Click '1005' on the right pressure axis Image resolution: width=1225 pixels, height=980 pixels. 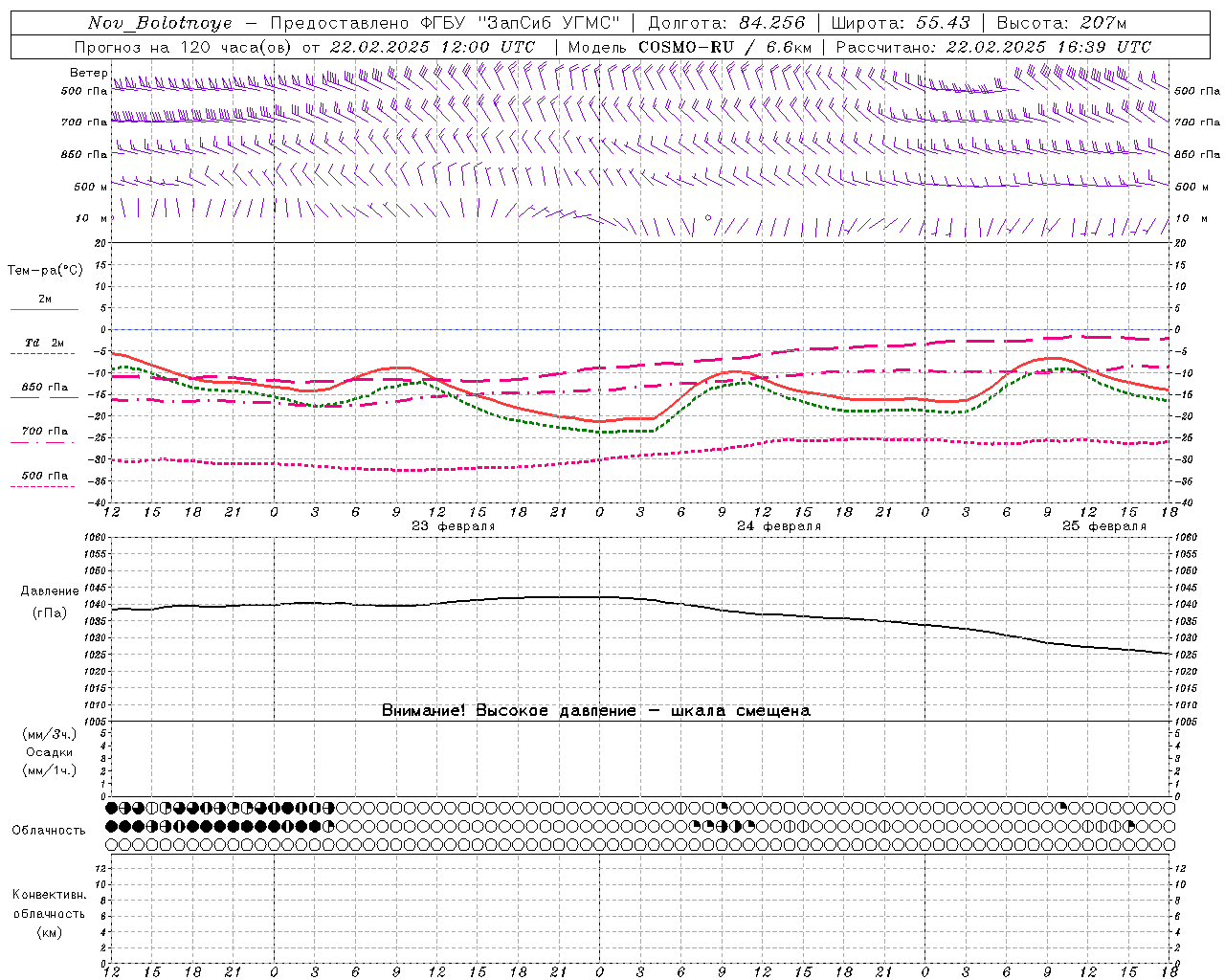coord(1186,722)
